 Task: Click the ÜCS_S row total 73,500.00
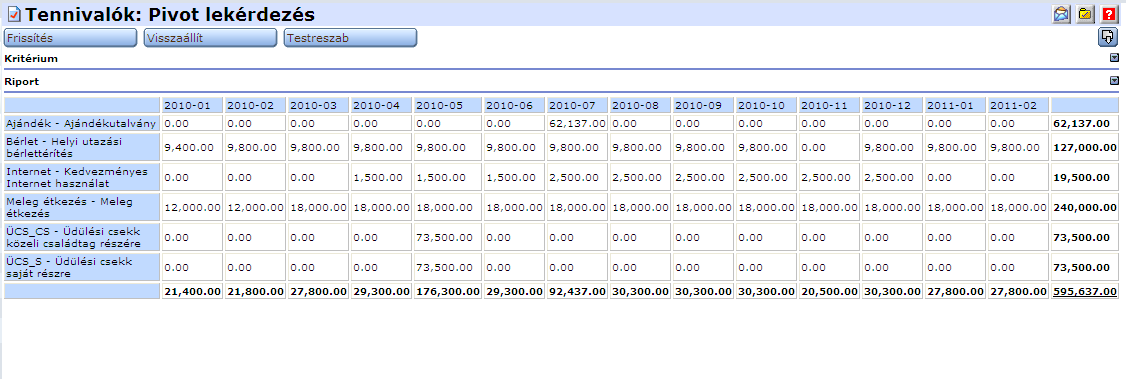(x=1085, y=267)
